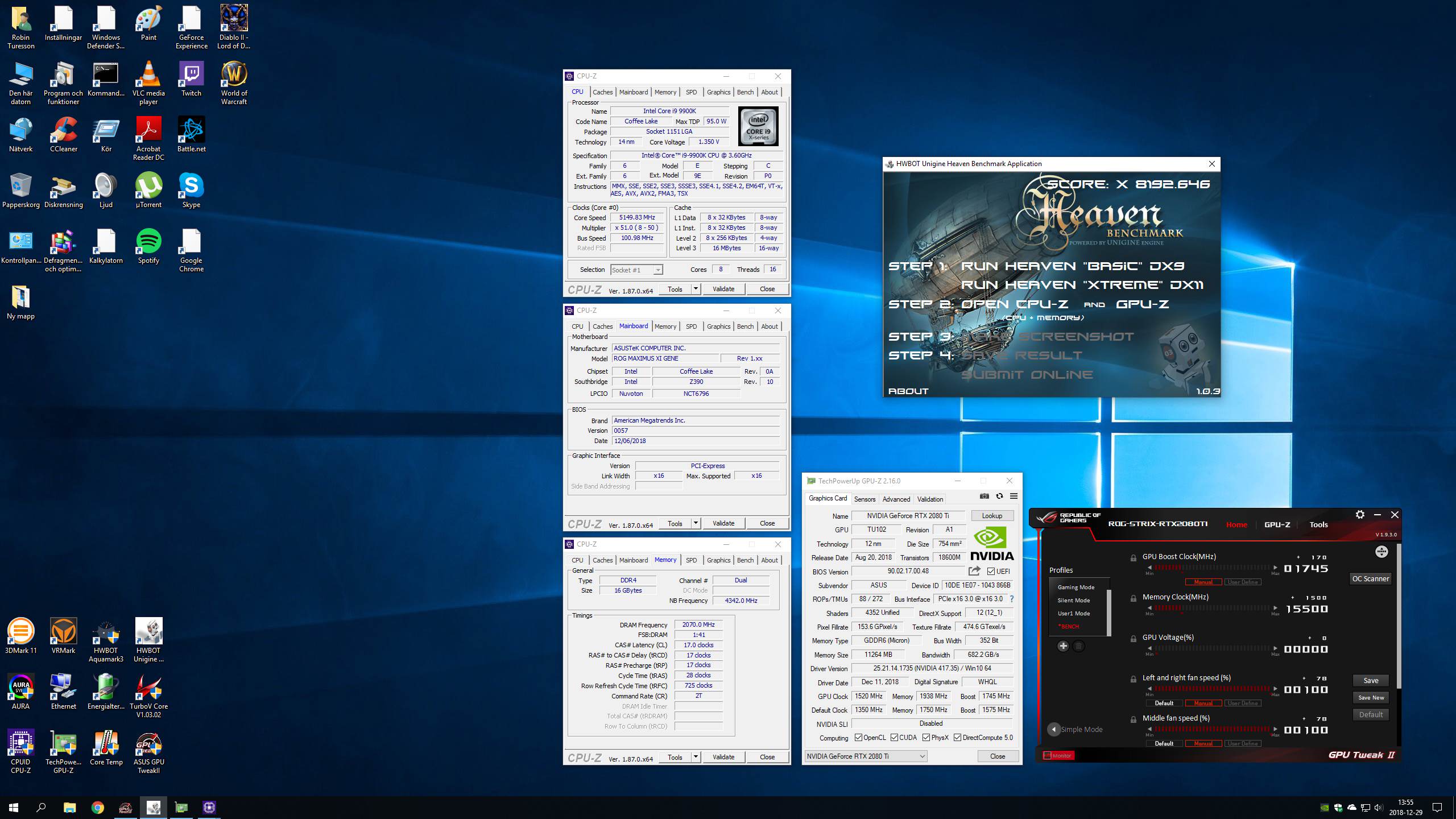Expand Tools dropdown arrow in CPU-Z Memory window

(695, 757)
